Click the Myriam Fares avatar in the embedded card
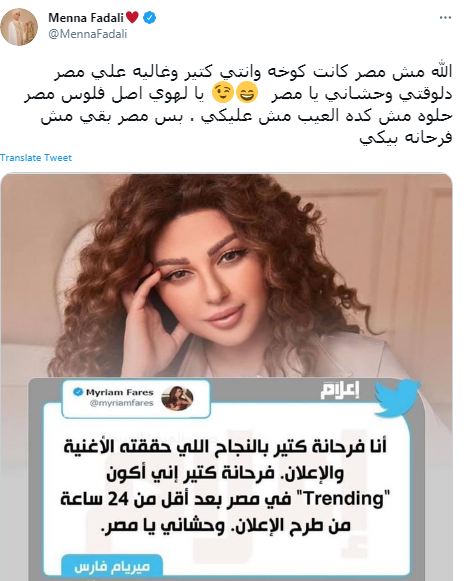This screenshot has height=581, width=464. click(177, 398)
